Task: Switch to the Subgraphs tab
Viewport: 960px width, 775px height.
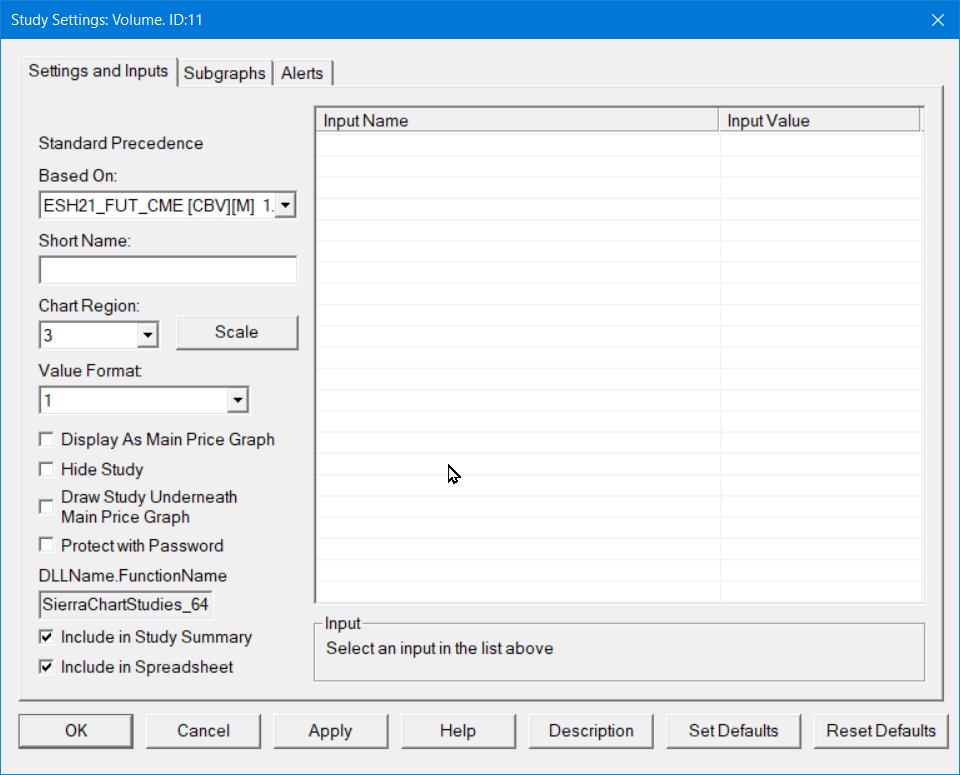Action: pyautogui.click(x=225, y=73)
